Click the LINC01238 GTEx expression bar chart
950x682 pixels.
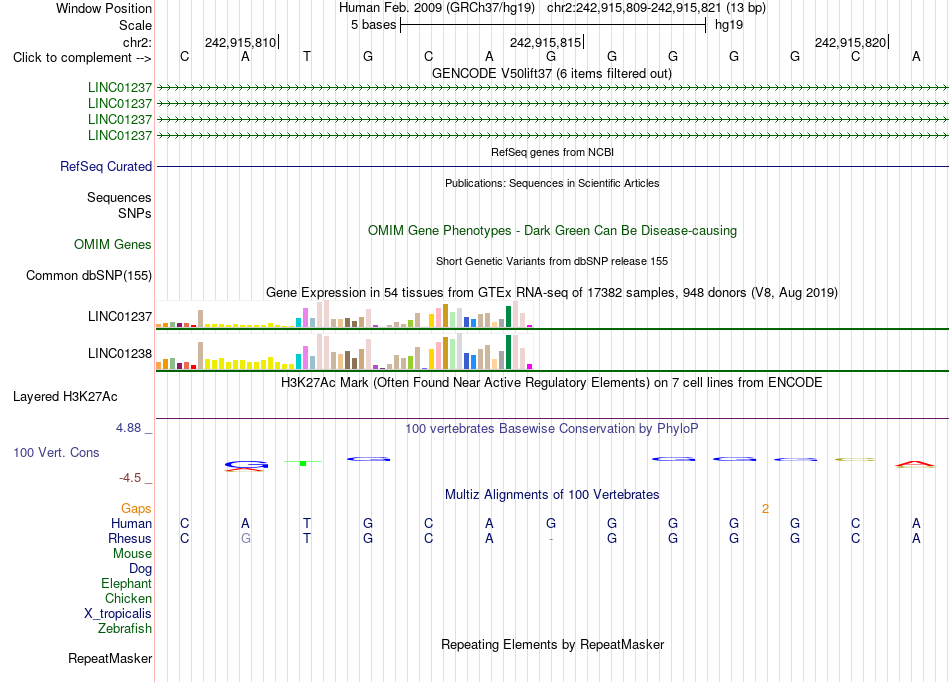[344, 351]
